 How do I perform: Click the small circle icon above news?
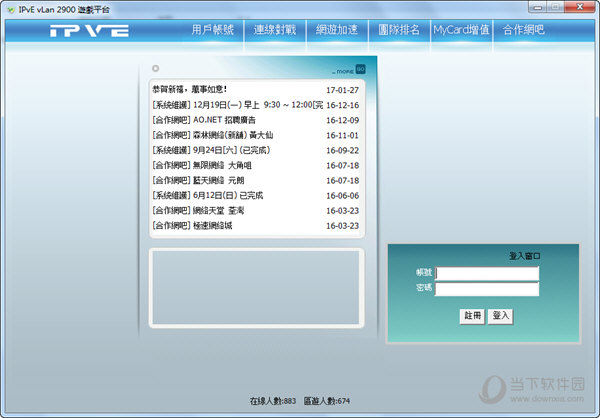(x=155, y=68)
